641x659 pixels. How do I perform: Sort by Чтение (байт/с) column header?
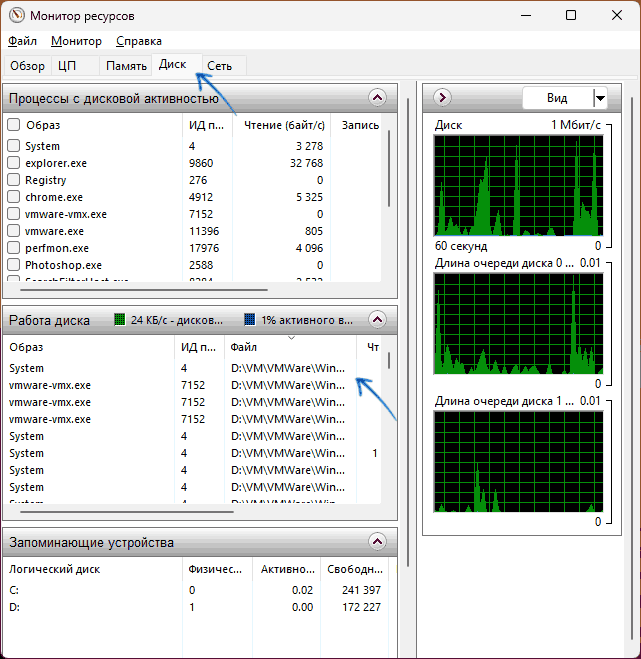click(x=282, y=125)
